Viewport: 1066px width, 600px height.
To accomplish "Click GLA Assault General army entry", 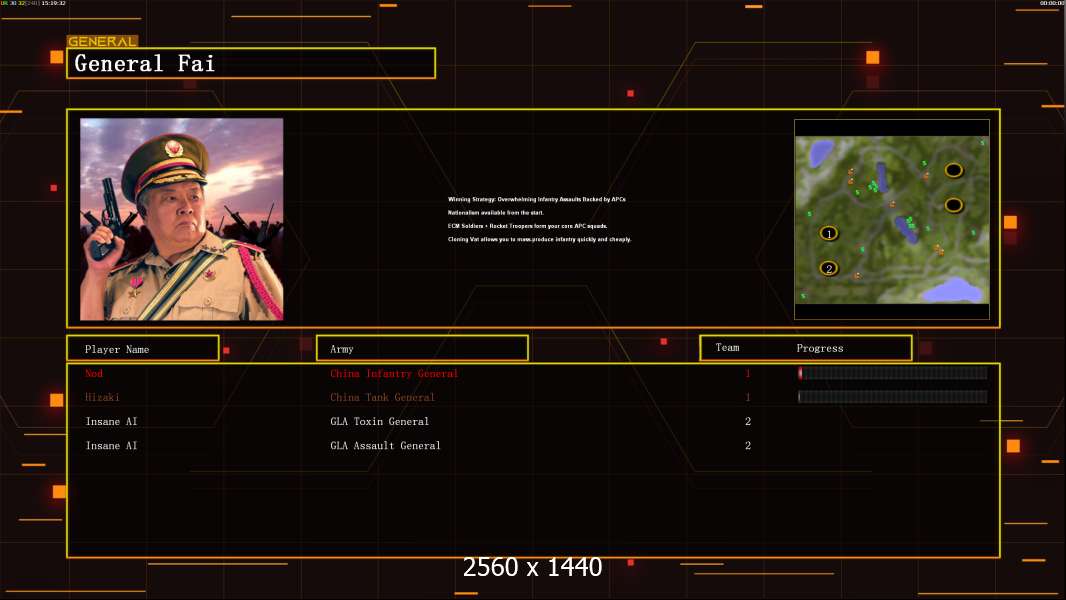I will [385, 446].
